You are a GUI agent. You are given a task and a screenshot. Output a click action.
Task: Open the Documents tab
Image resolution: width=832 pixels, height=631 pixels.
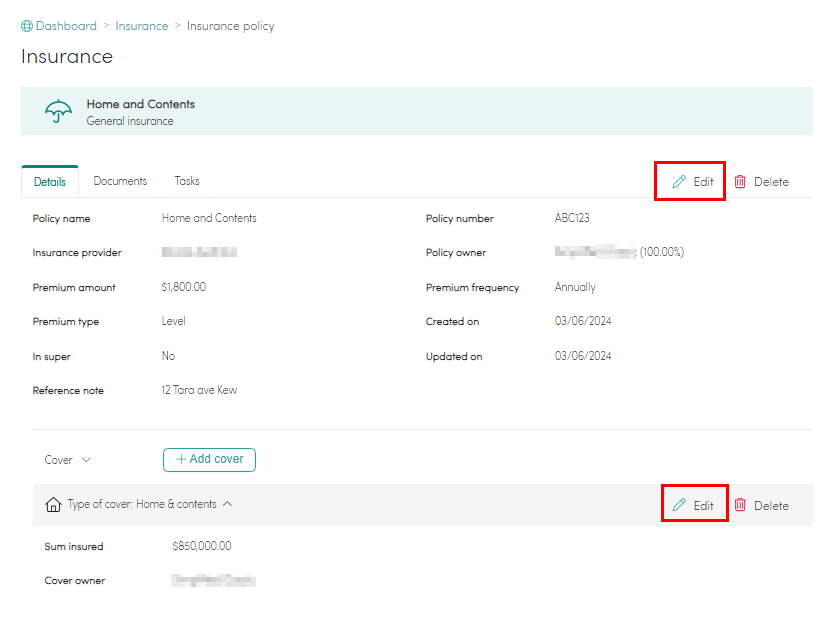tap(120, 181)
